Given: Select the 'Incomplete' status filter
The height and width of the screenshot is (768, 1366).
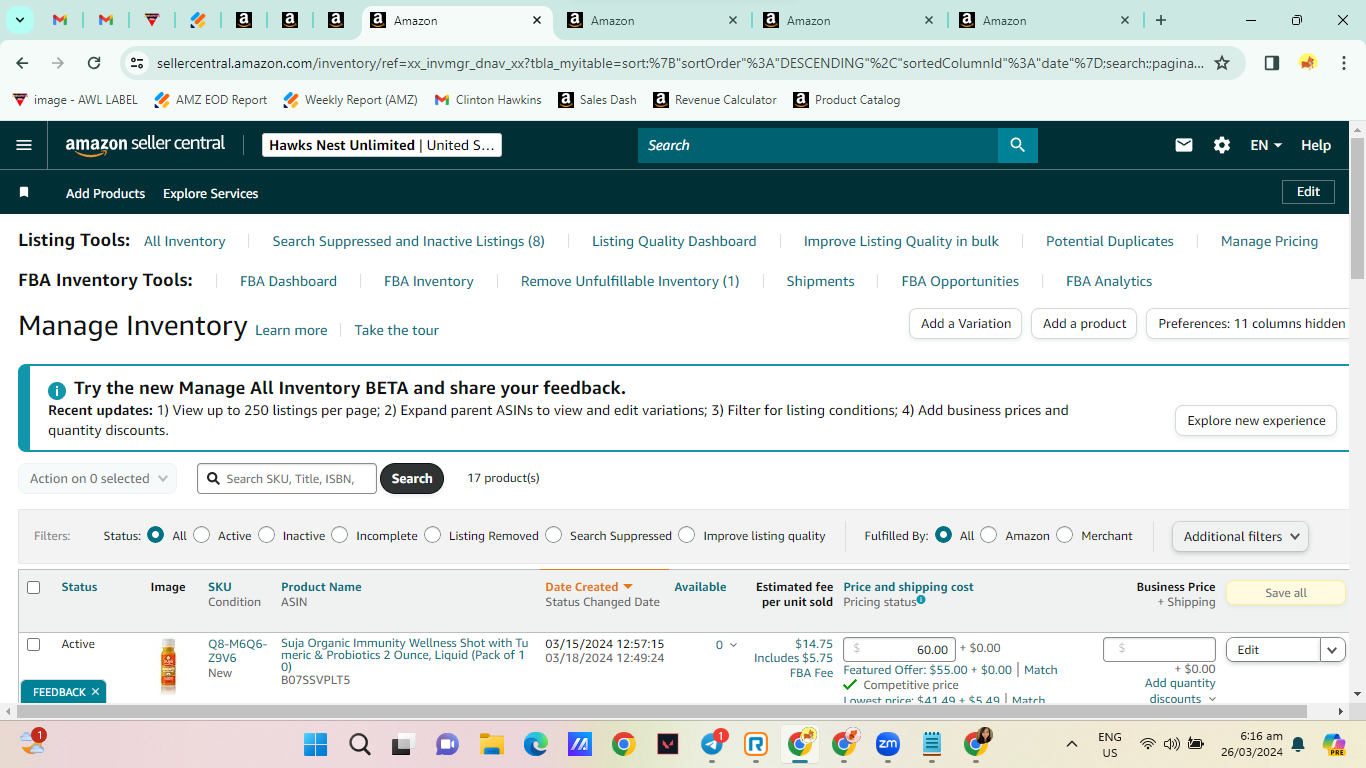Looking at the screenshot, I should 340,535.
